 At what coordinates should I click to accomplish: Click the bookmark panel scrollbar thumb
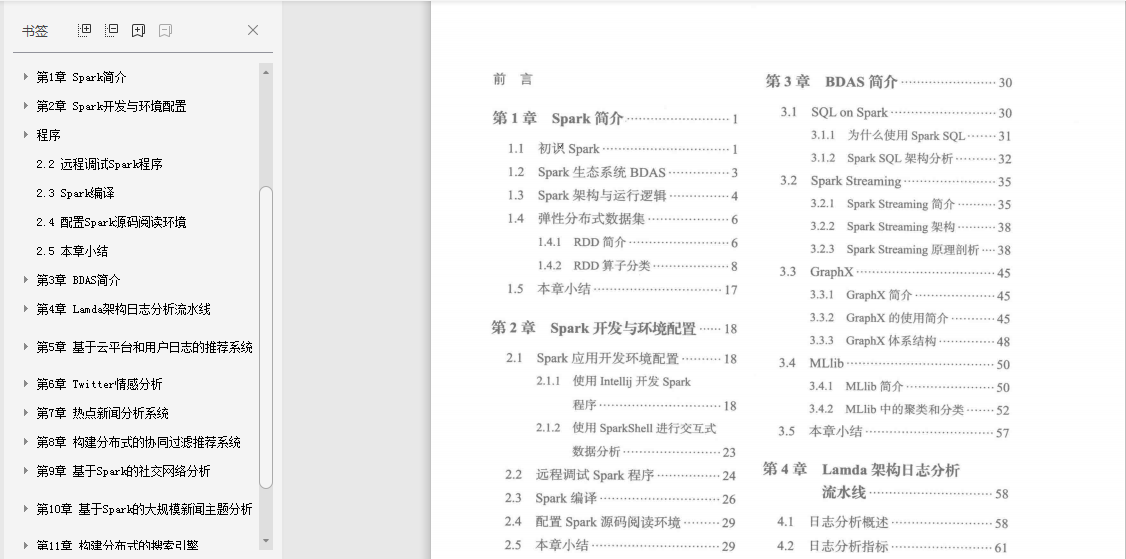coord(266,337)
